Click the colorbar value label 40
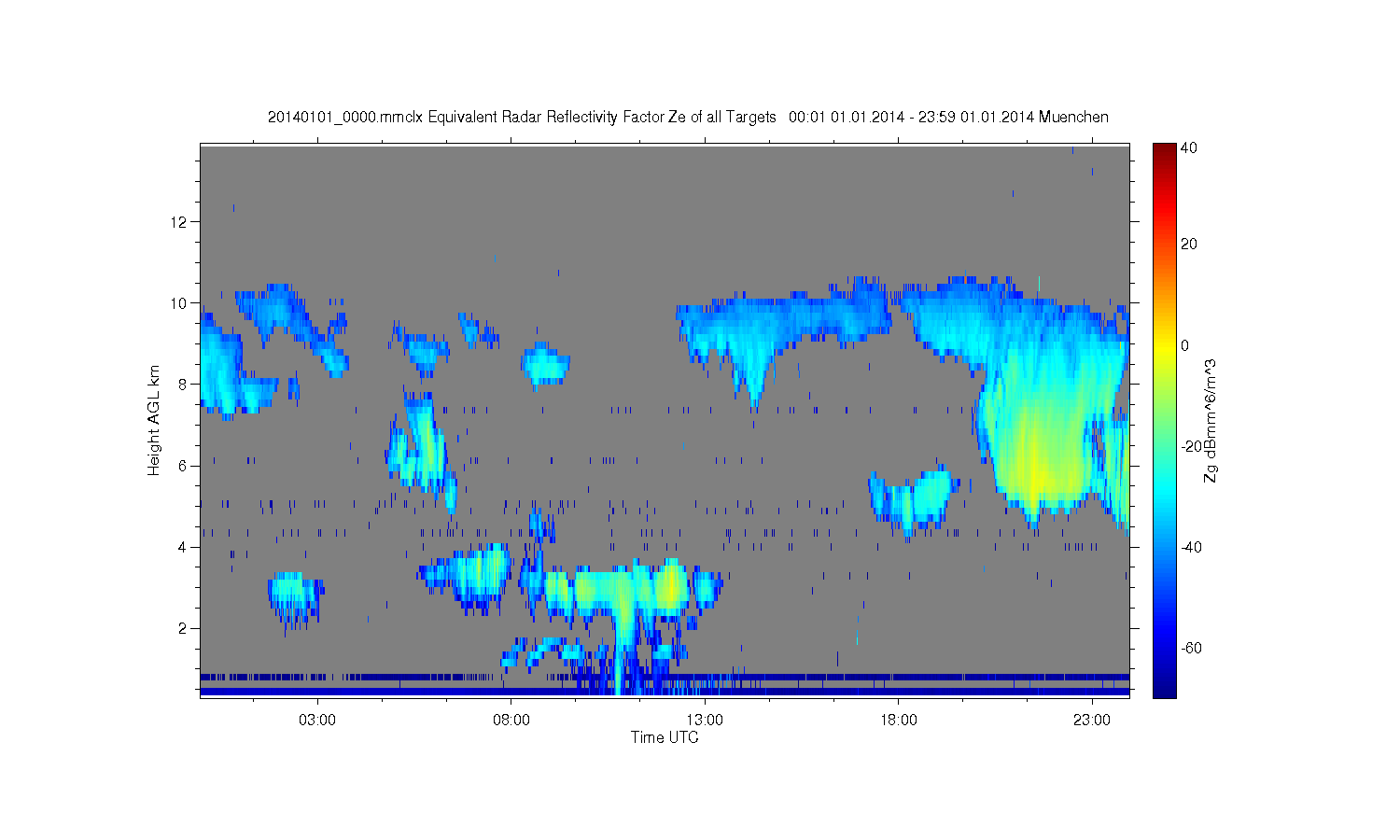The width and height of the screenshot is (1400, 840). (x=1189, y=148)
